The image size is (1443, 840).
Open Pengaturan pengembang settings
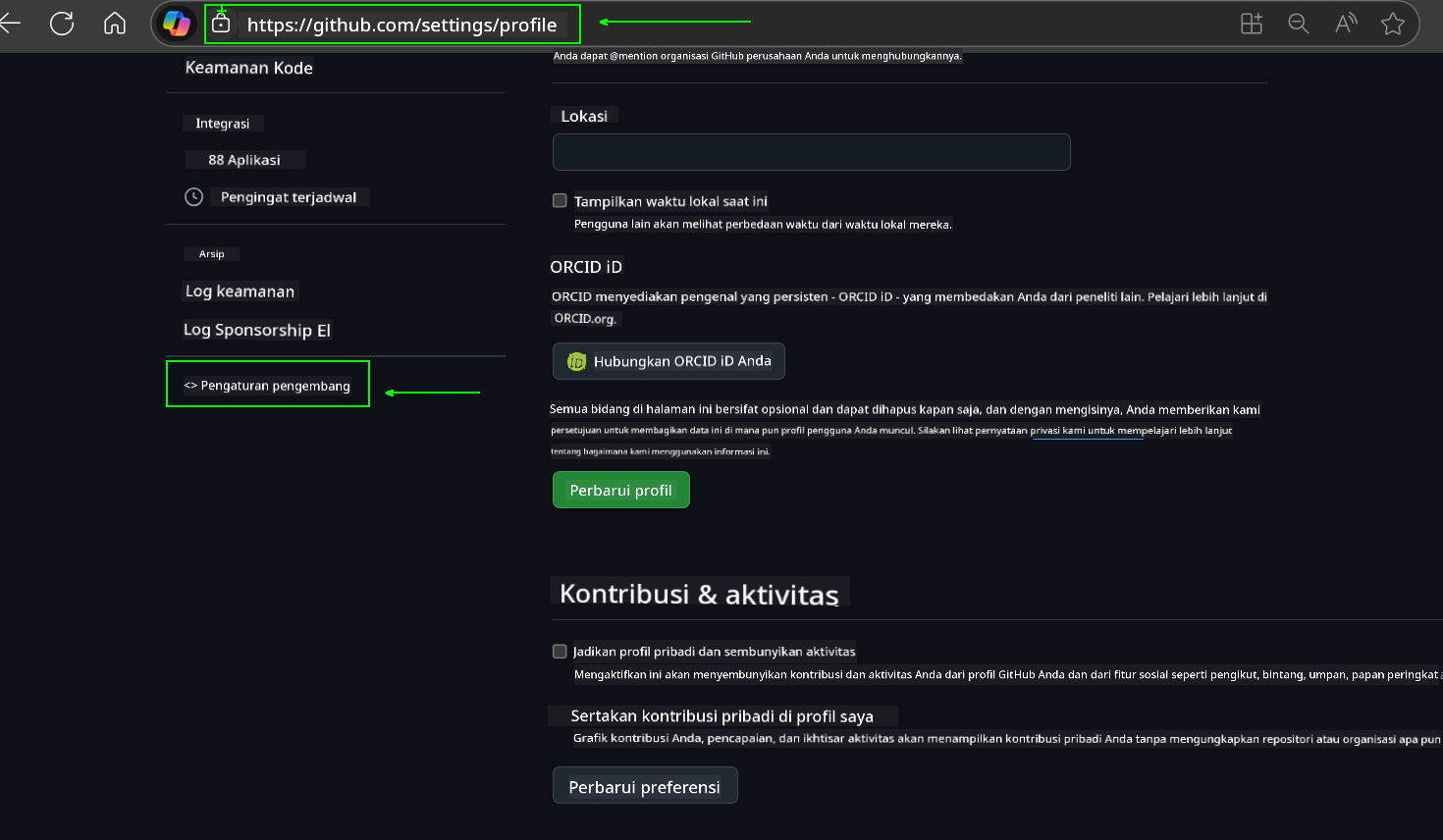pyautogui.click(x=268, y=386)
